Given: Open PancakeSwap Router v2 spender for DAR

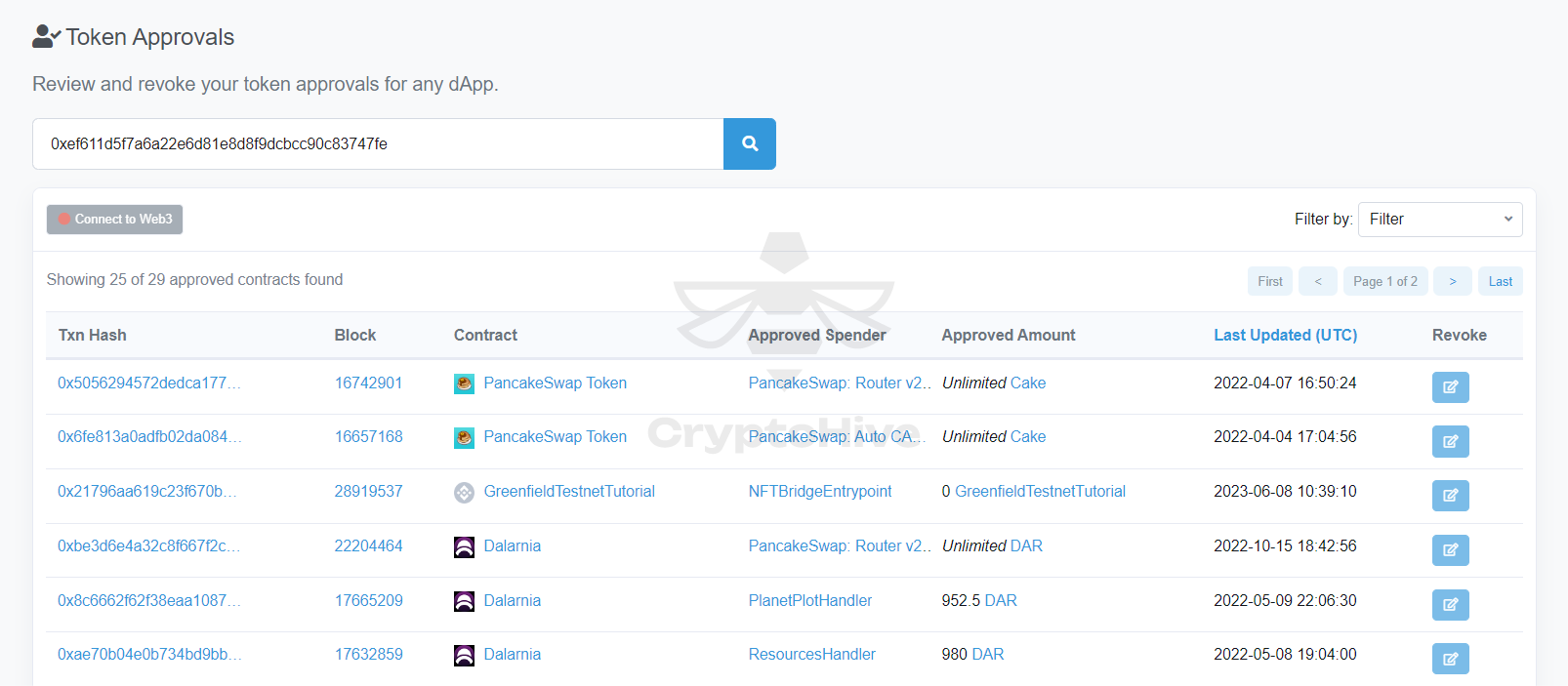Looking at the screenshot, I should [x=840, y=545].
